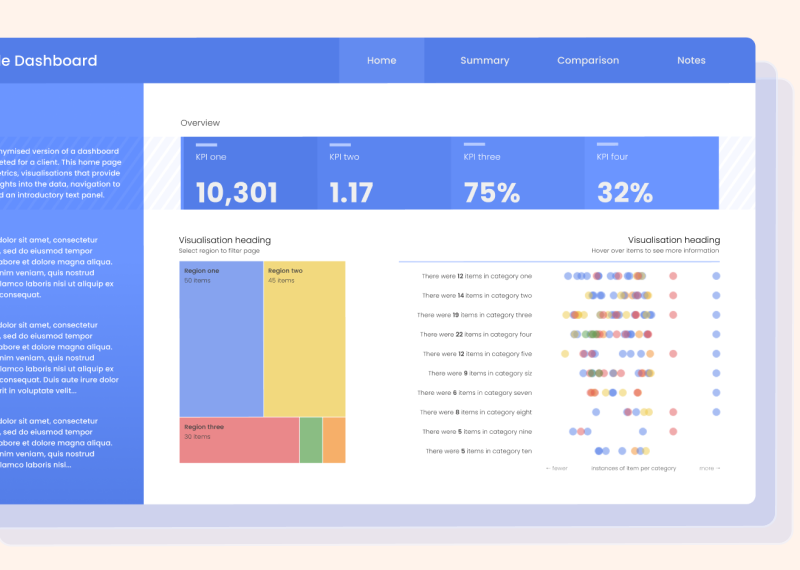Filter page by Region one treemap block
The image size is (800, 570).
[x=221, y=339]
